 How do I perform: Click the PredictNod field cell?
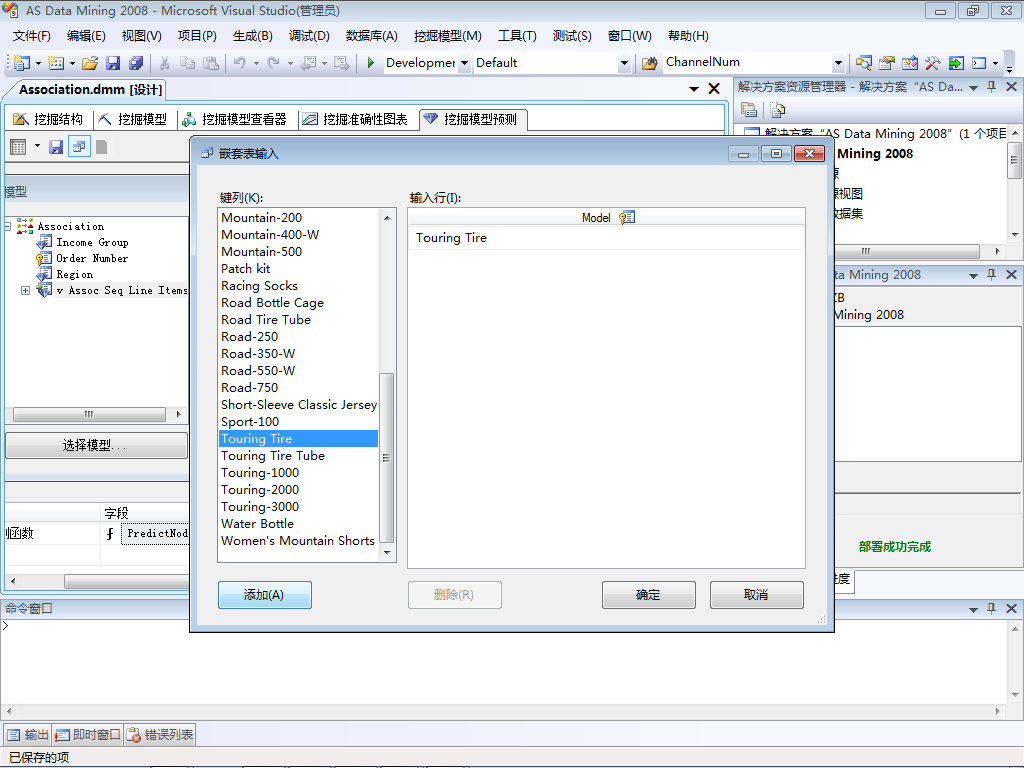point(155,534)
